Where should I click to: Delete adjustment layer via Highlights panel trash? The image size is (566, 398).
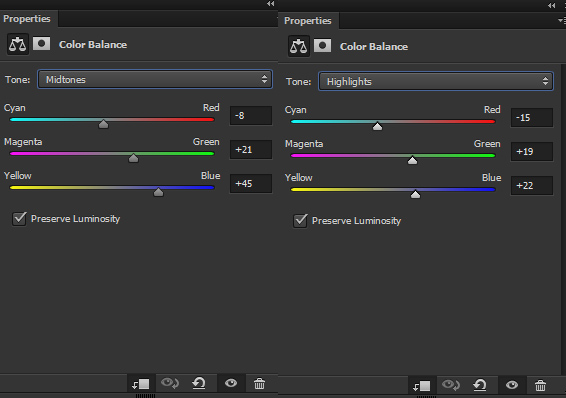point(540,386)
